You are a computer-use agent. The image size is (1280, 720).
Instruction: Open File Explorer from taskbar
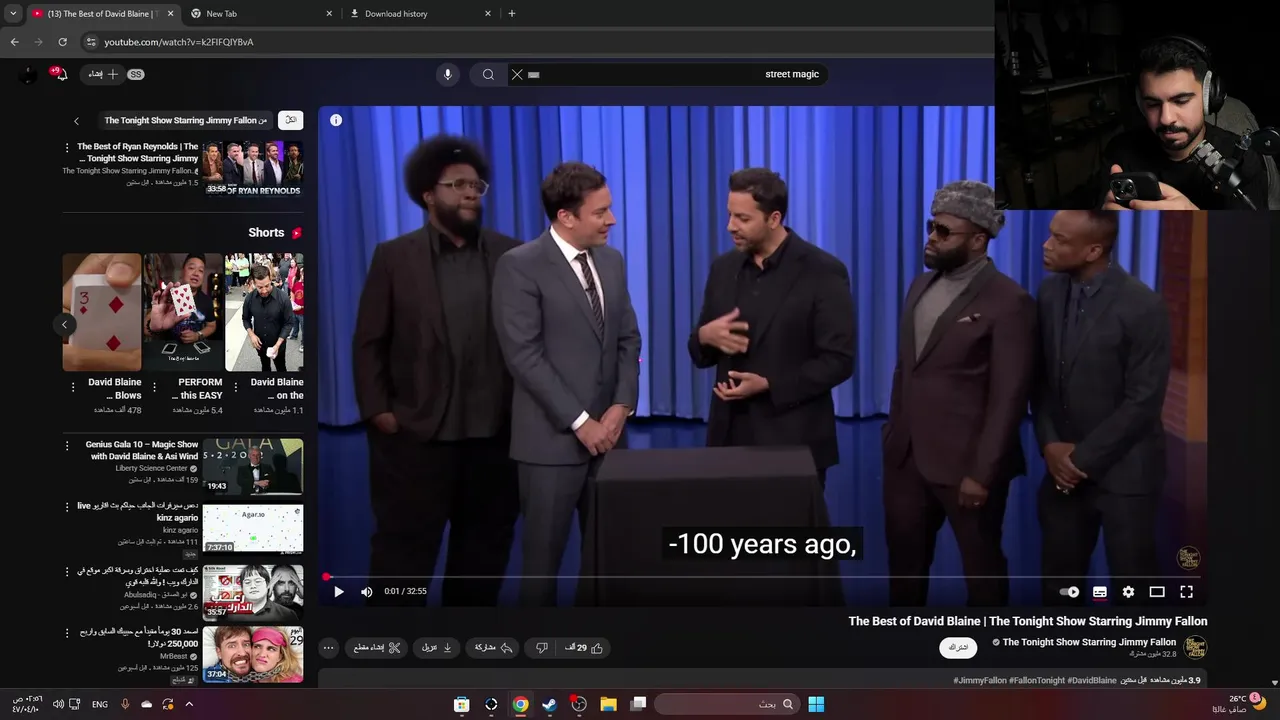[608, 704]
